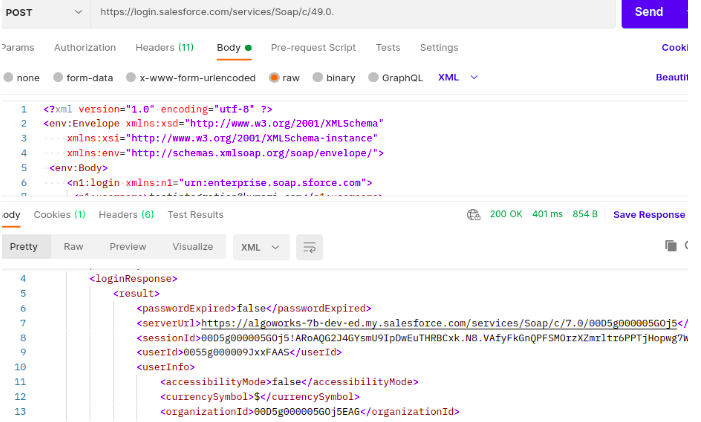Choose the binary body radio option

[318, 78]
